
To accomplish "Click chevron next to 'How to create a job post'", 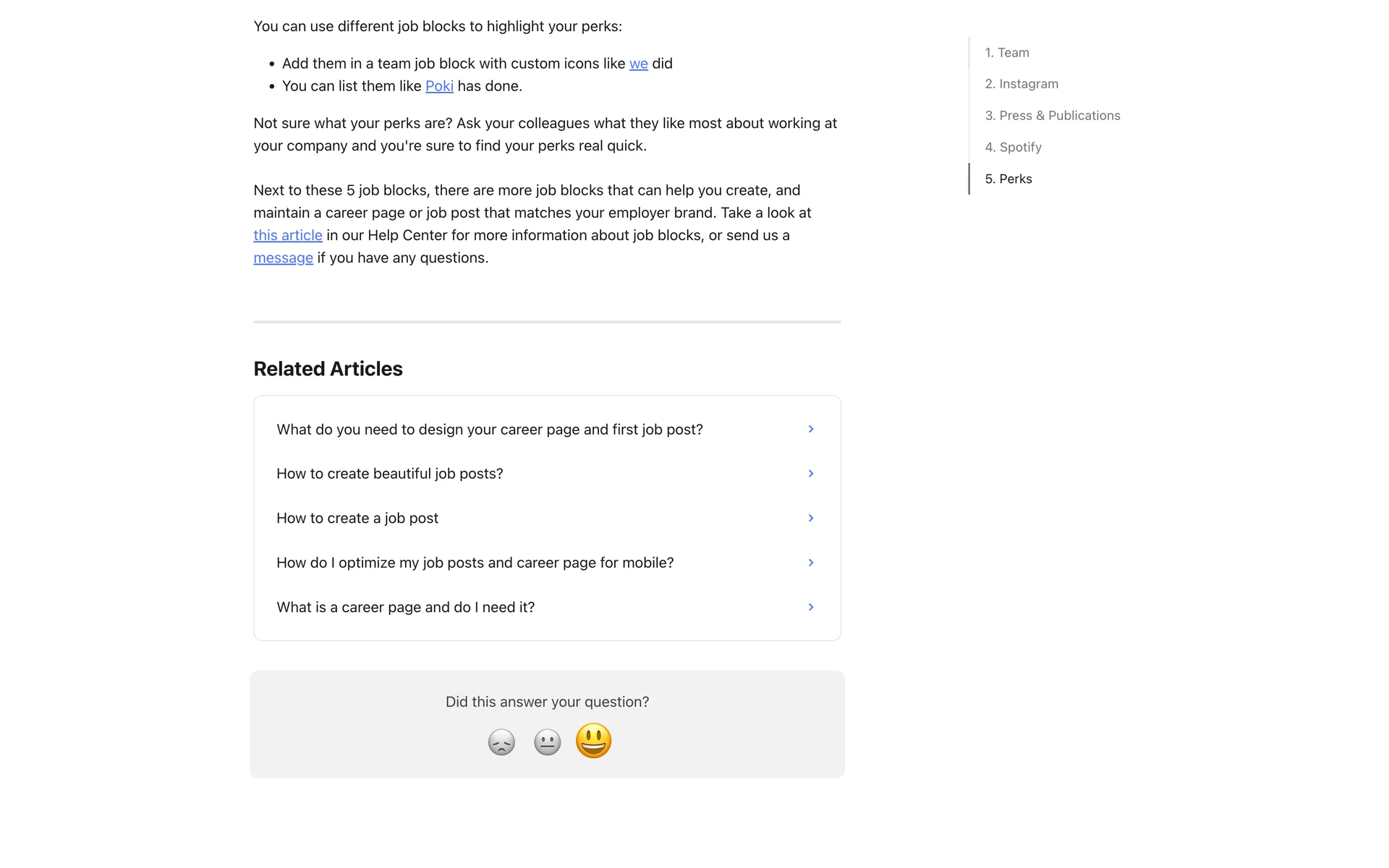I will [811, 518].
